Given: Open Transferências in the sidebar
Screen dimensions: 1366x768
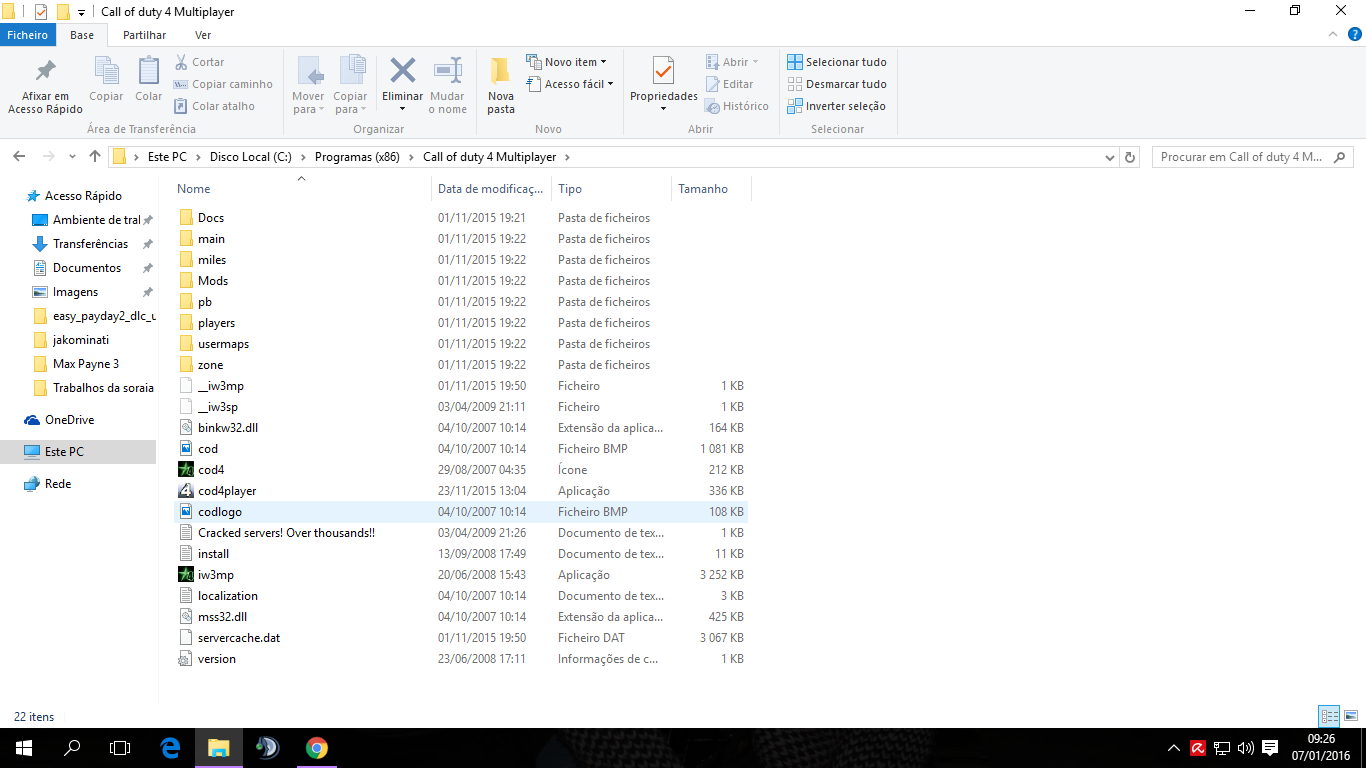Looking at the screenshot, I should 90,244.
